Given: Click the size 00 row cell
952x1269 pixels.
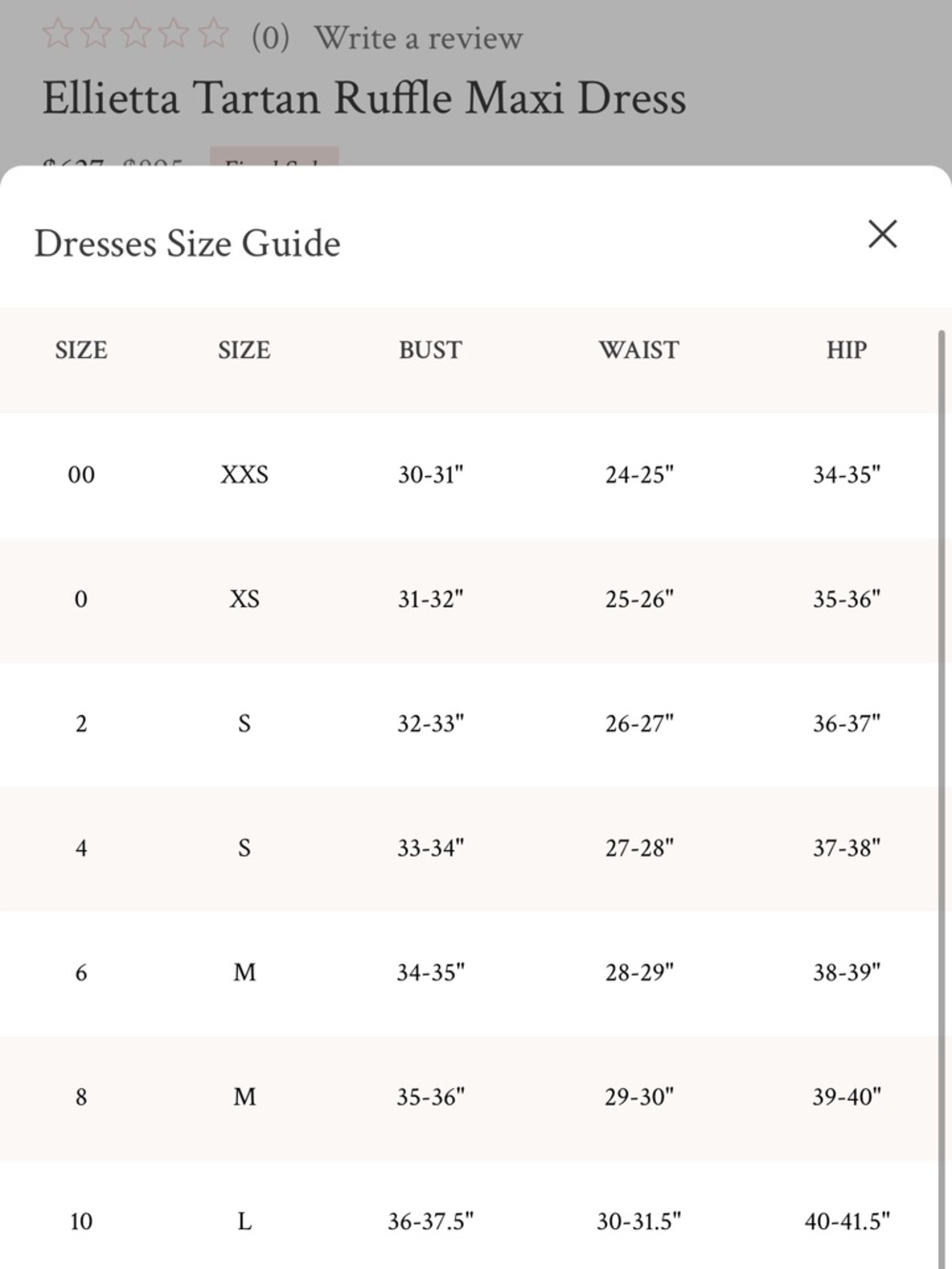Looking at the screenshot, I should [81, 474].
